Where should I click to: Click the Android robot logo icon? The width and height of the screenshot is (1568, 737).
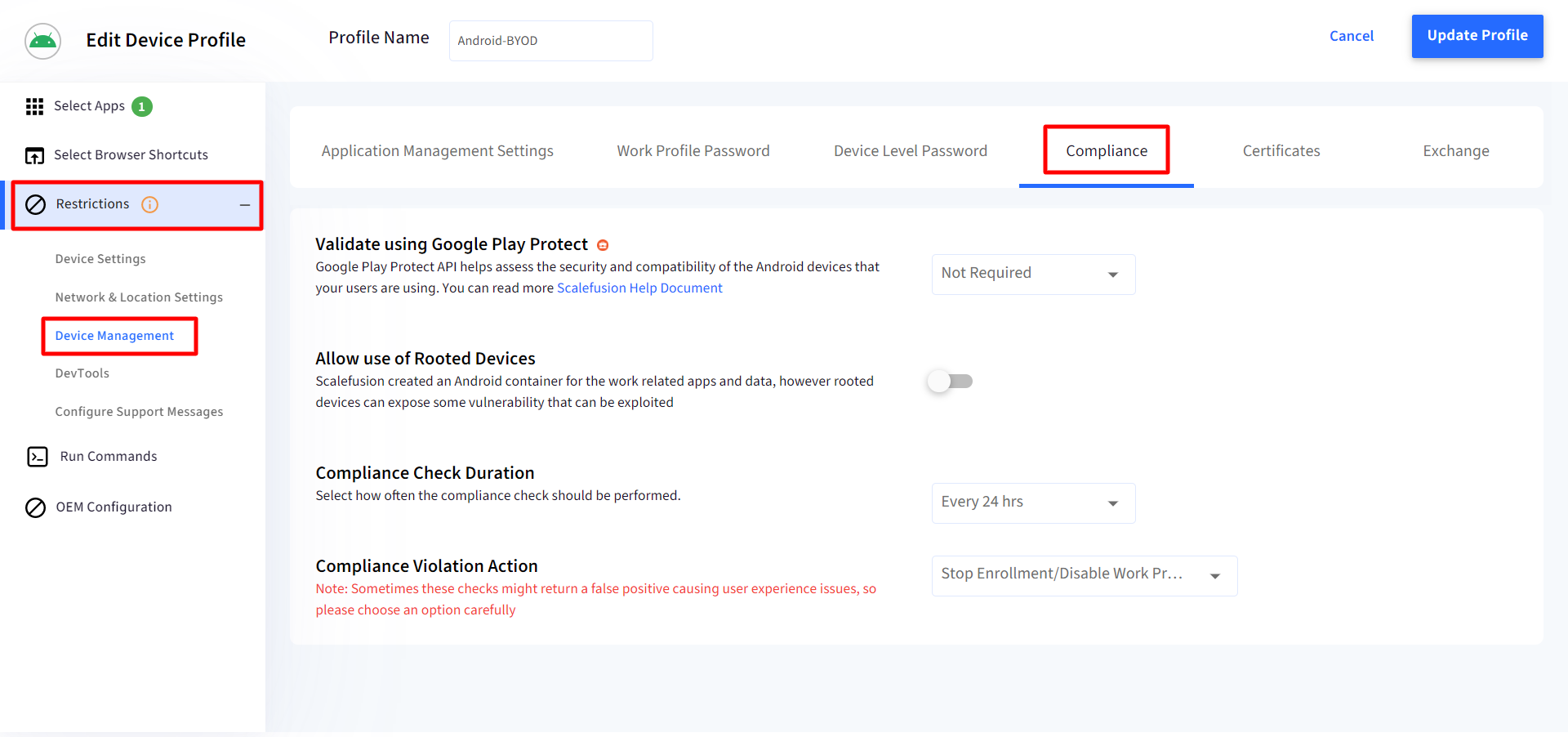click(x=42, y=41)
